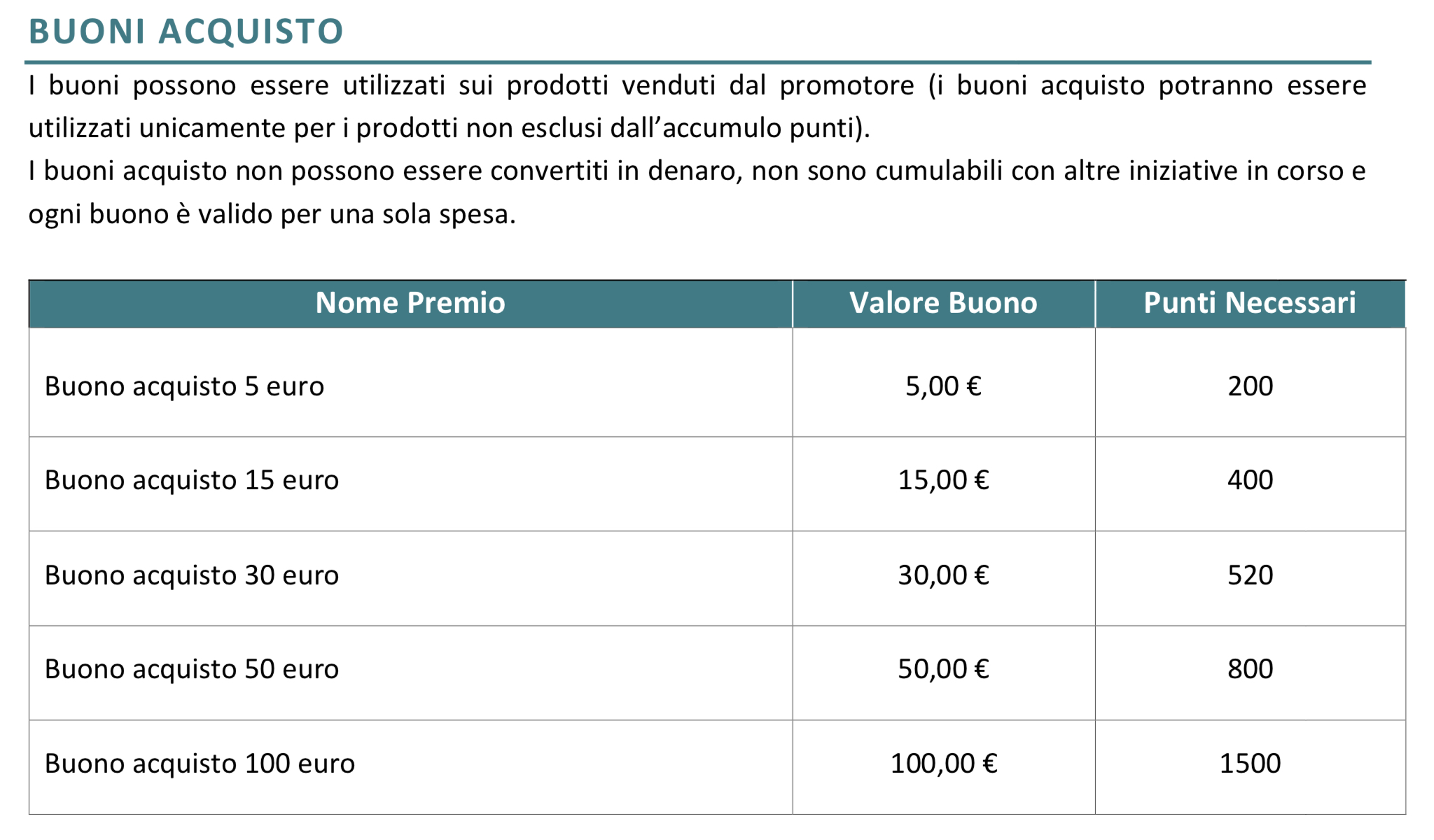Click the Nome Premio column header
This screenshot has width=1434, height=840.
pos(410,303)
